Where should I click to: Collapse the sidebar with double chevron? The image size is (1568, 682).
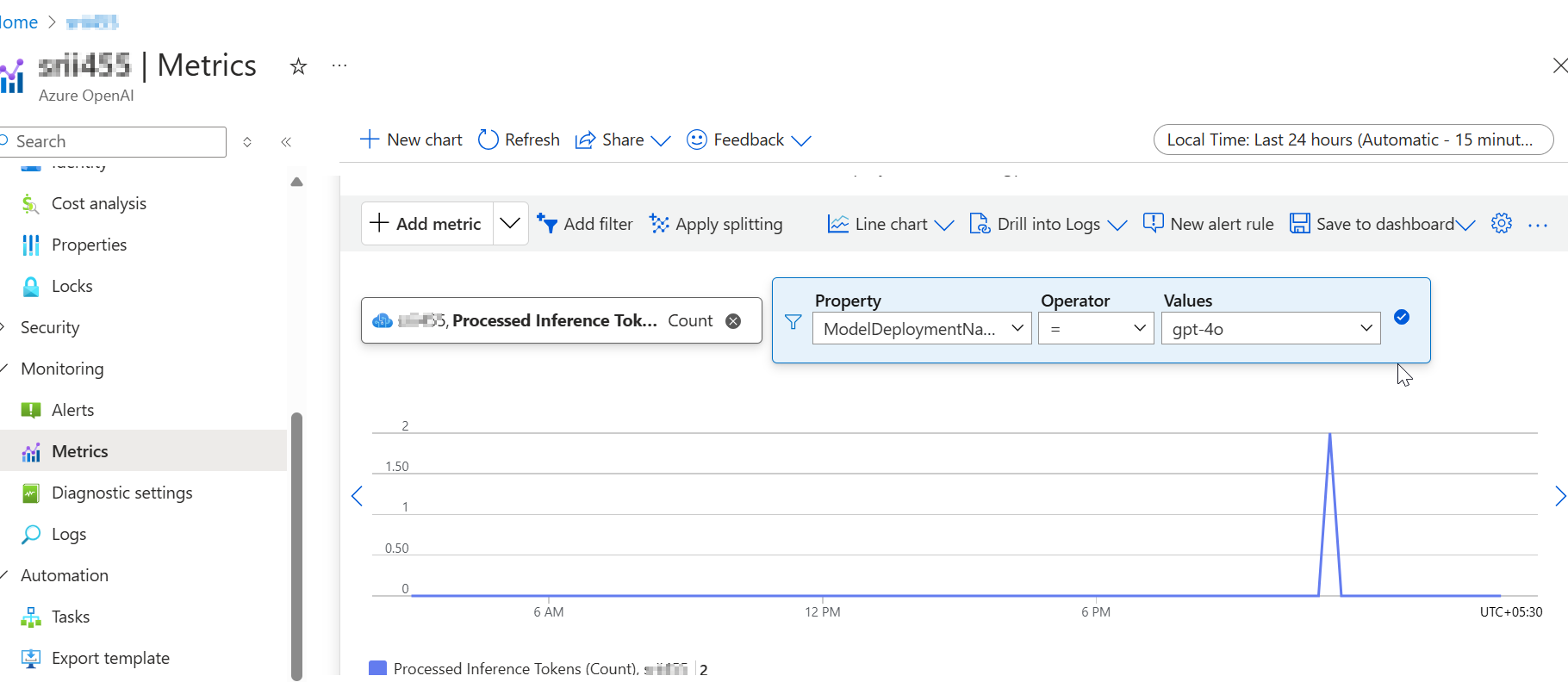point(286,142)
